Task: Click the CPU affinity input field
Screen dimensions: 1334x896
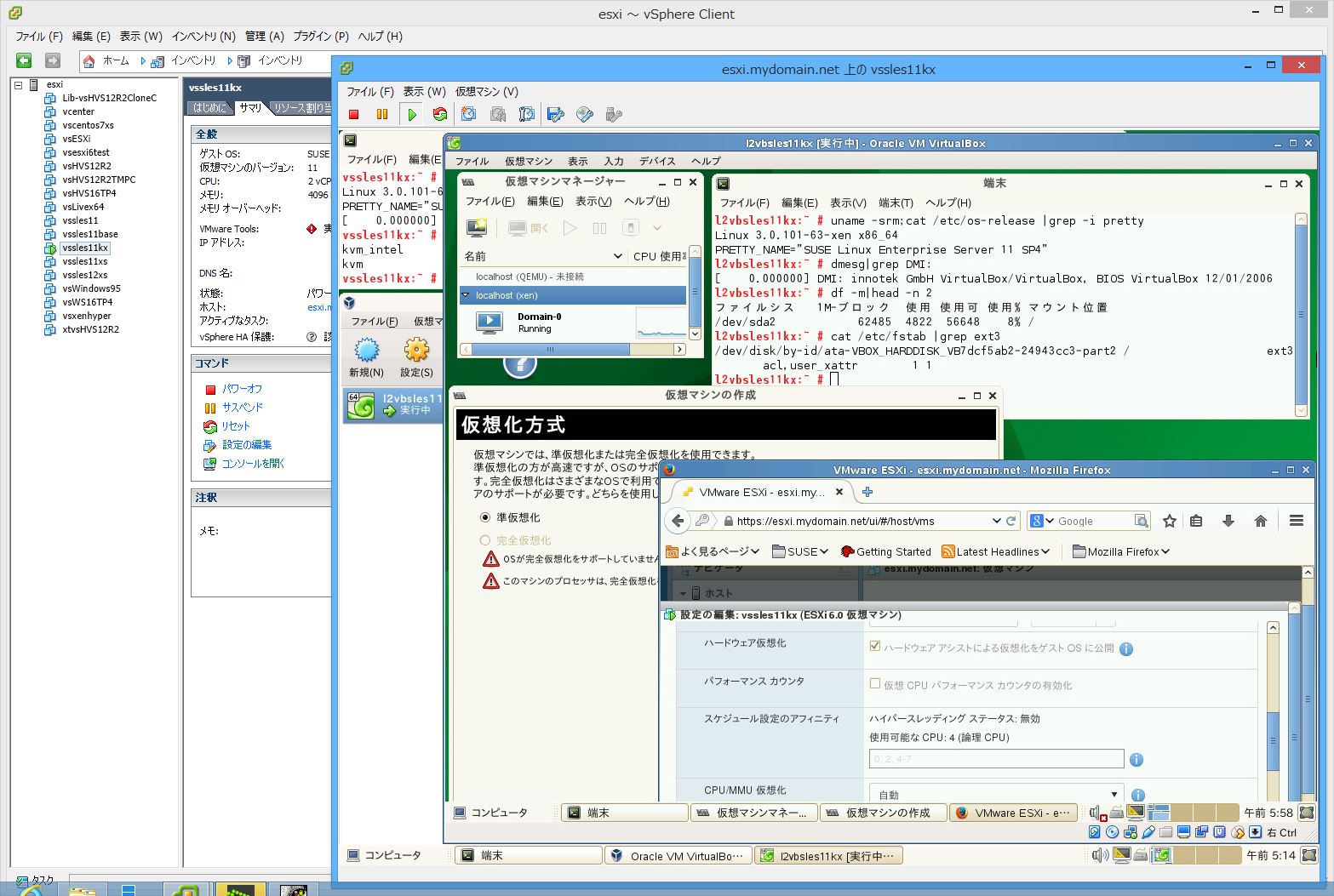Action: [x=996, y=759]
